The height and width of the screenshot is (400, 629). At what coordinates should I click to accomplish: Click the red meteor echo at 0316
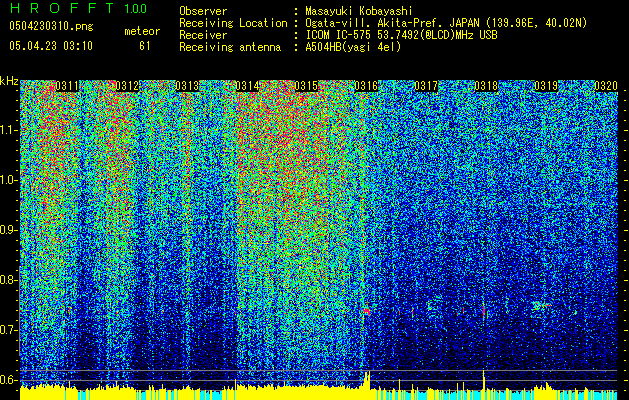366,311
